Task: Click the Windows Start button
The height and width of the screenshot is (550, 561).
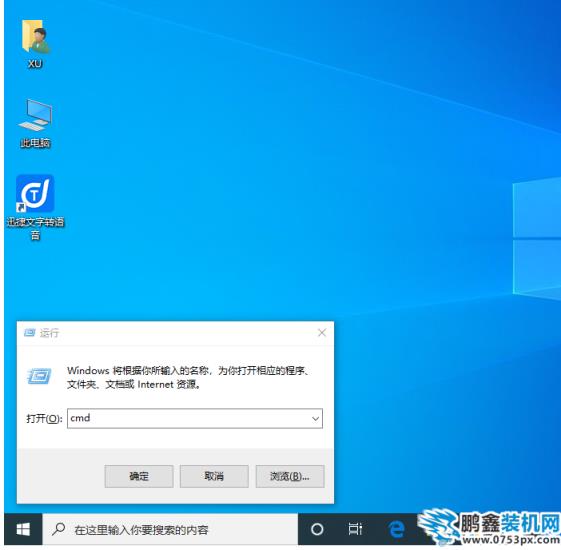Action: 23,529
